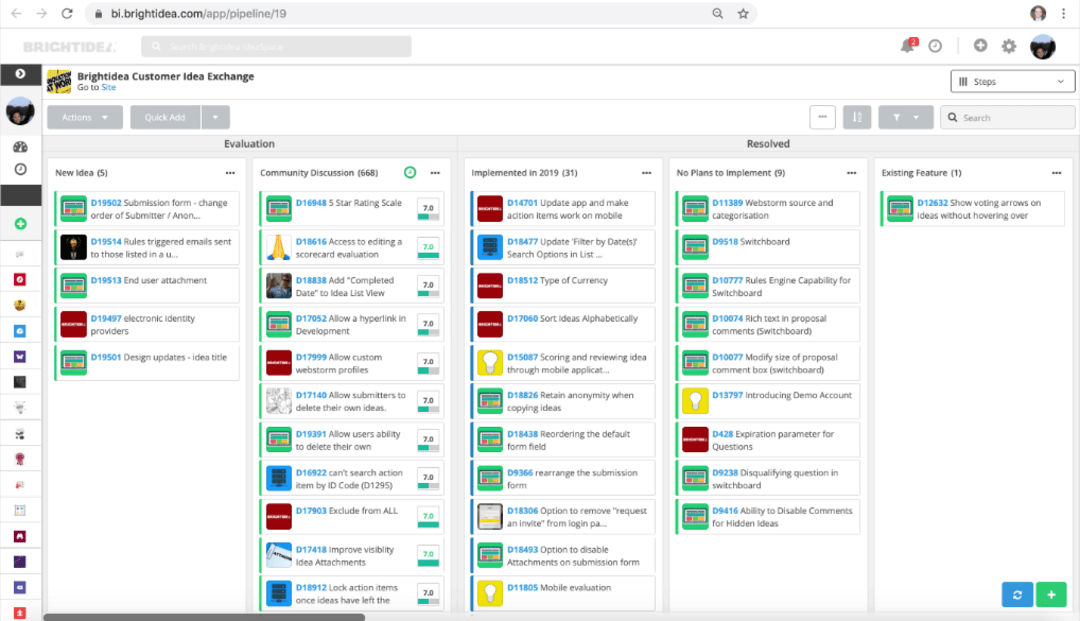Select the green plus button at bottom right
Image resolution: width=1080 pixels, height=621 pixels.
tap(1051, 594)
